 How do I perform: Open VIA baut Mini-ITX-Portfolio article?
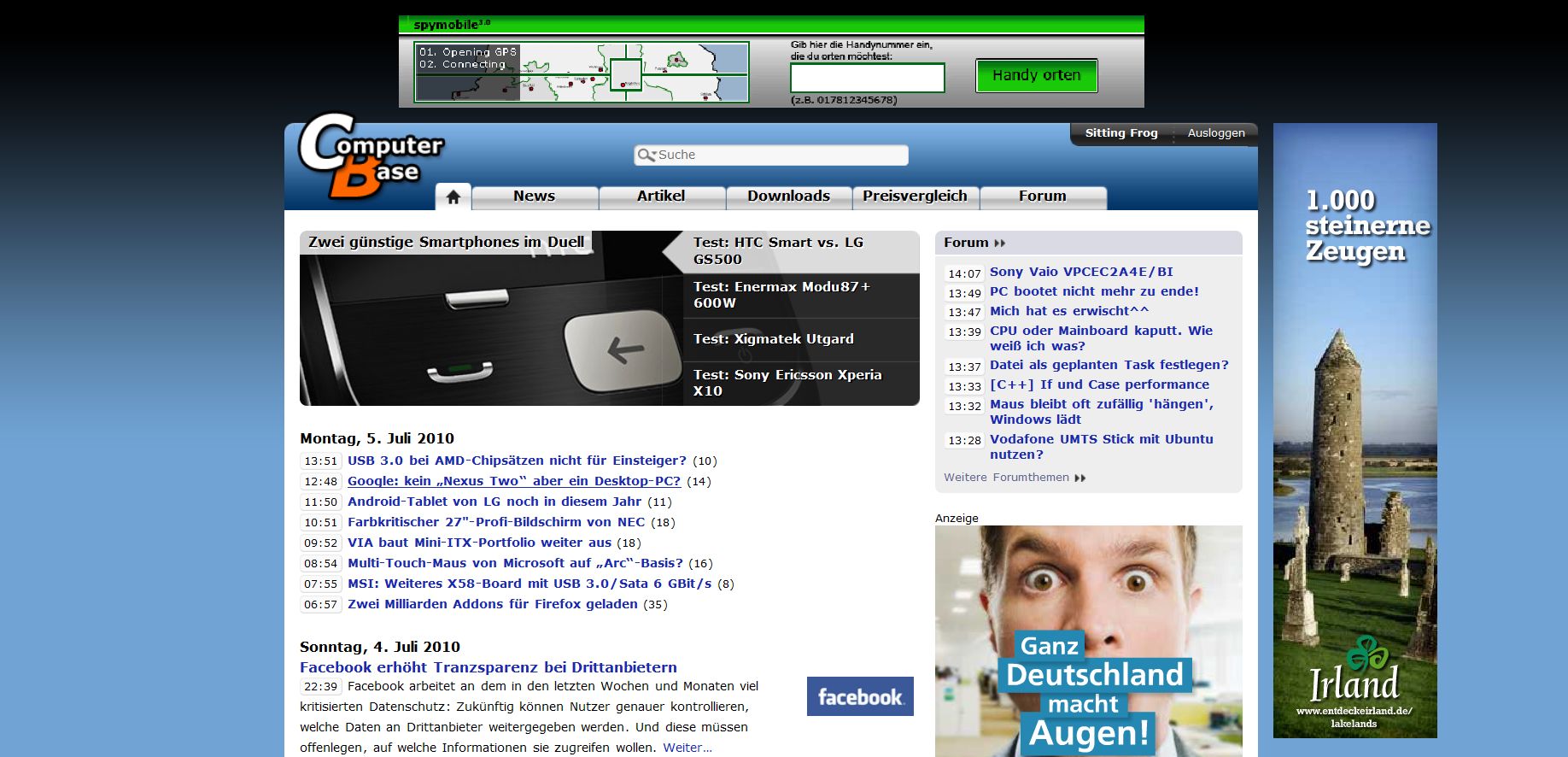pyautogui.click(x=479, y=543)
